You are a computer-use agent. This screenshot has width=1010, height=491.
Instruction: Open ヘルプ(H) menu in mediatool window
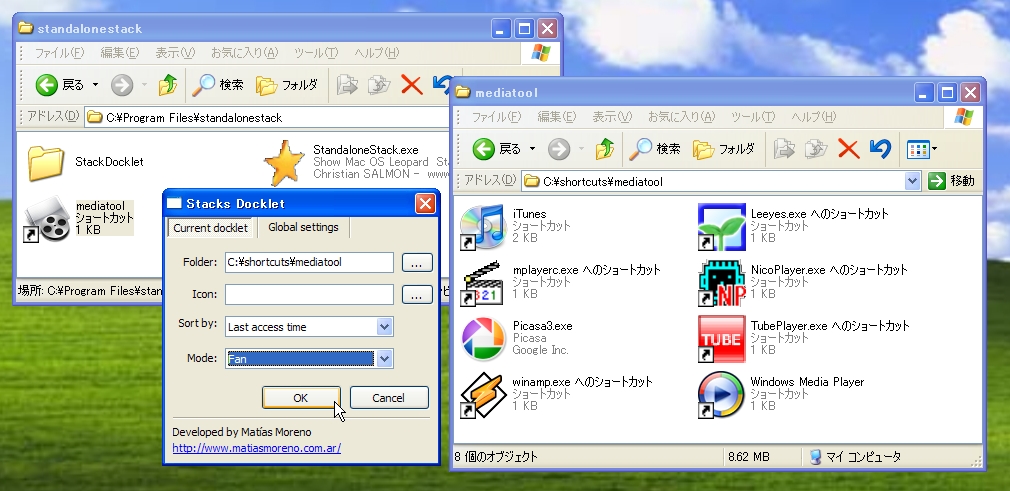pyautogui.click(x=814, y=117)
